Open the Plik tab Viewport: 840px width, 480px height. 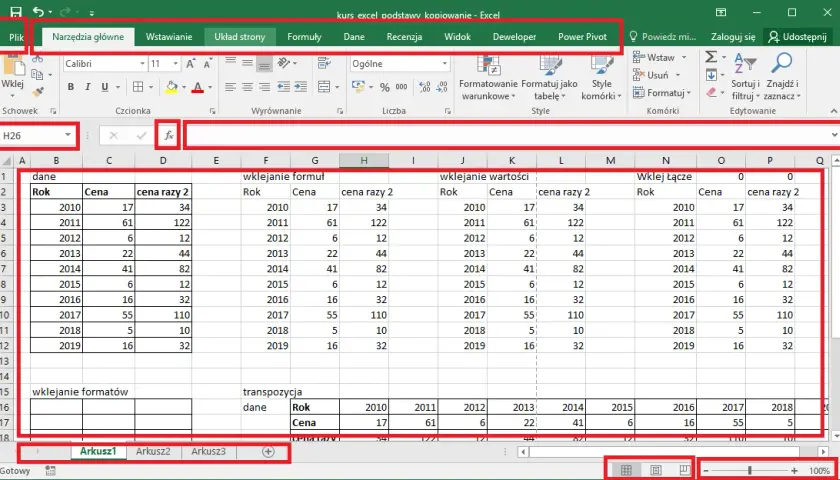point(17,37)
